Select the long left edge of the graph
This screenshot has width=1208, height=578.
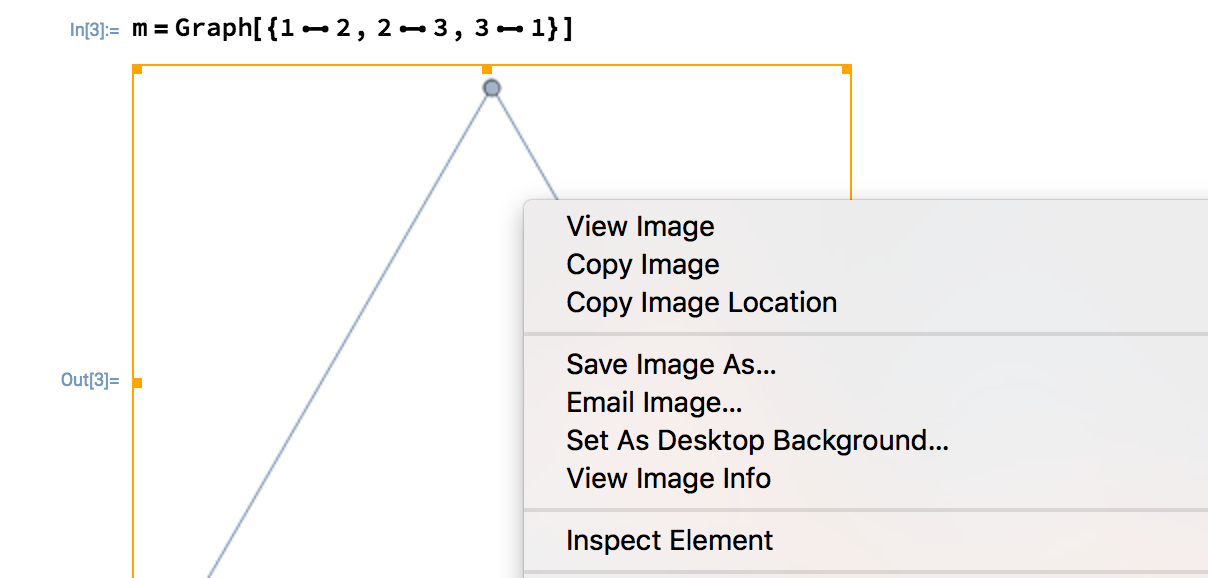point(347,334)
